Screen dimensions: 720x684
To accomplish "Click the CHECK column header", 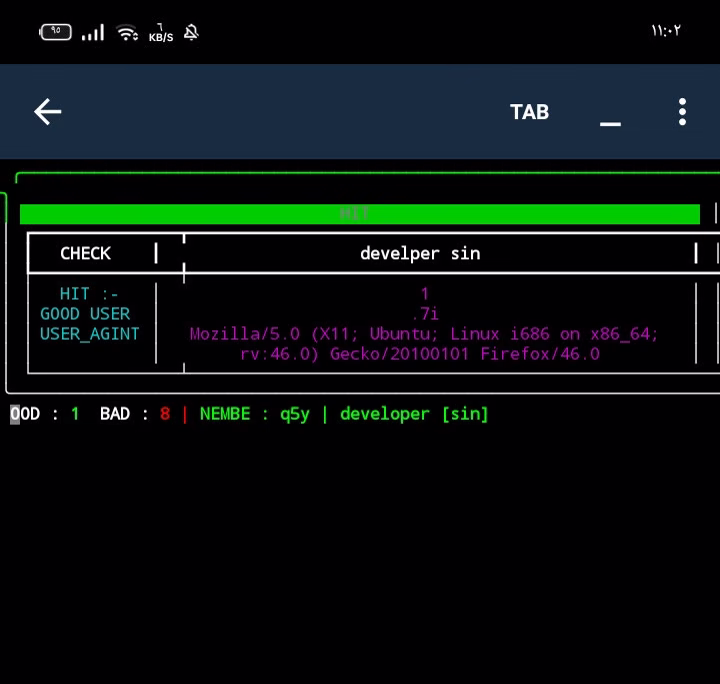I will click(x=85, y=253).
